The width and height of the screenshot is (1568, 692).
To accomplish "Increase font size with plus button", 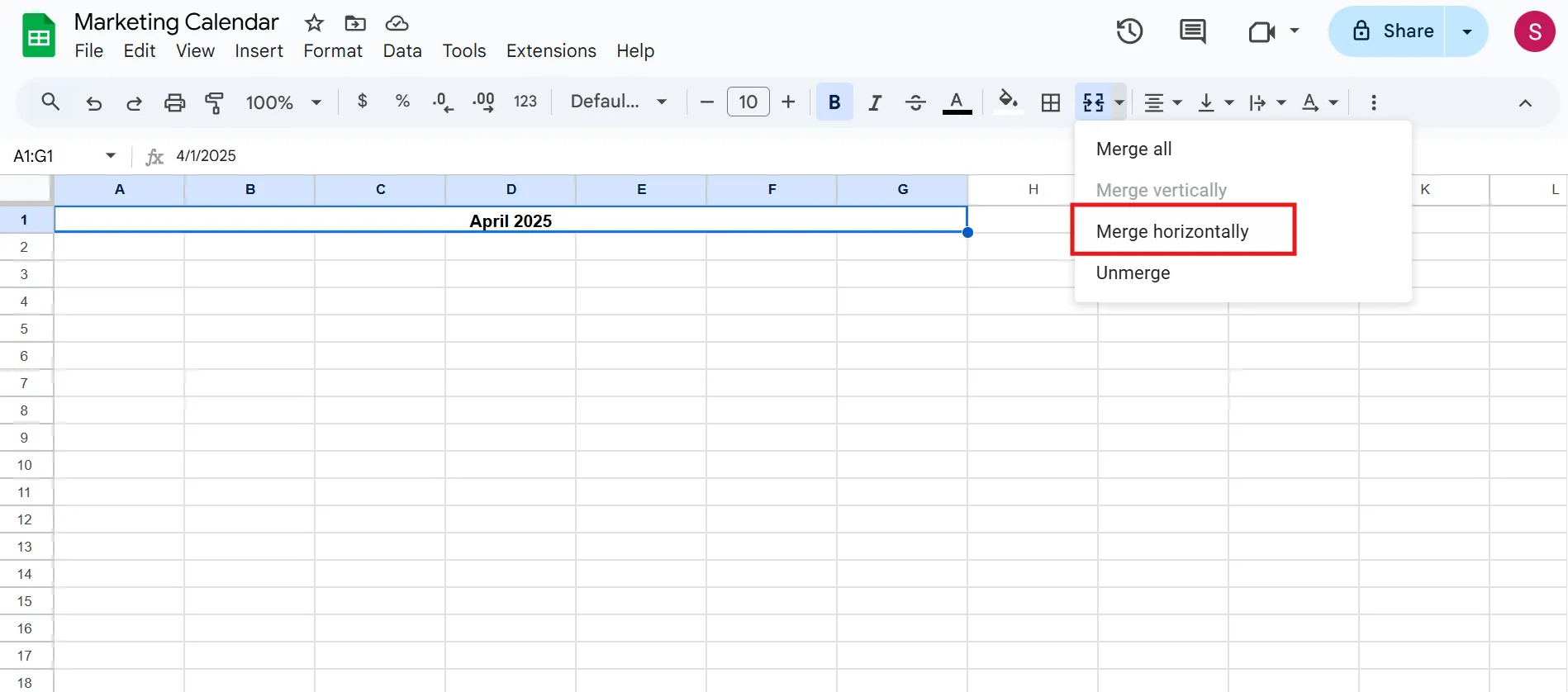I will click(x=788, y=102).
